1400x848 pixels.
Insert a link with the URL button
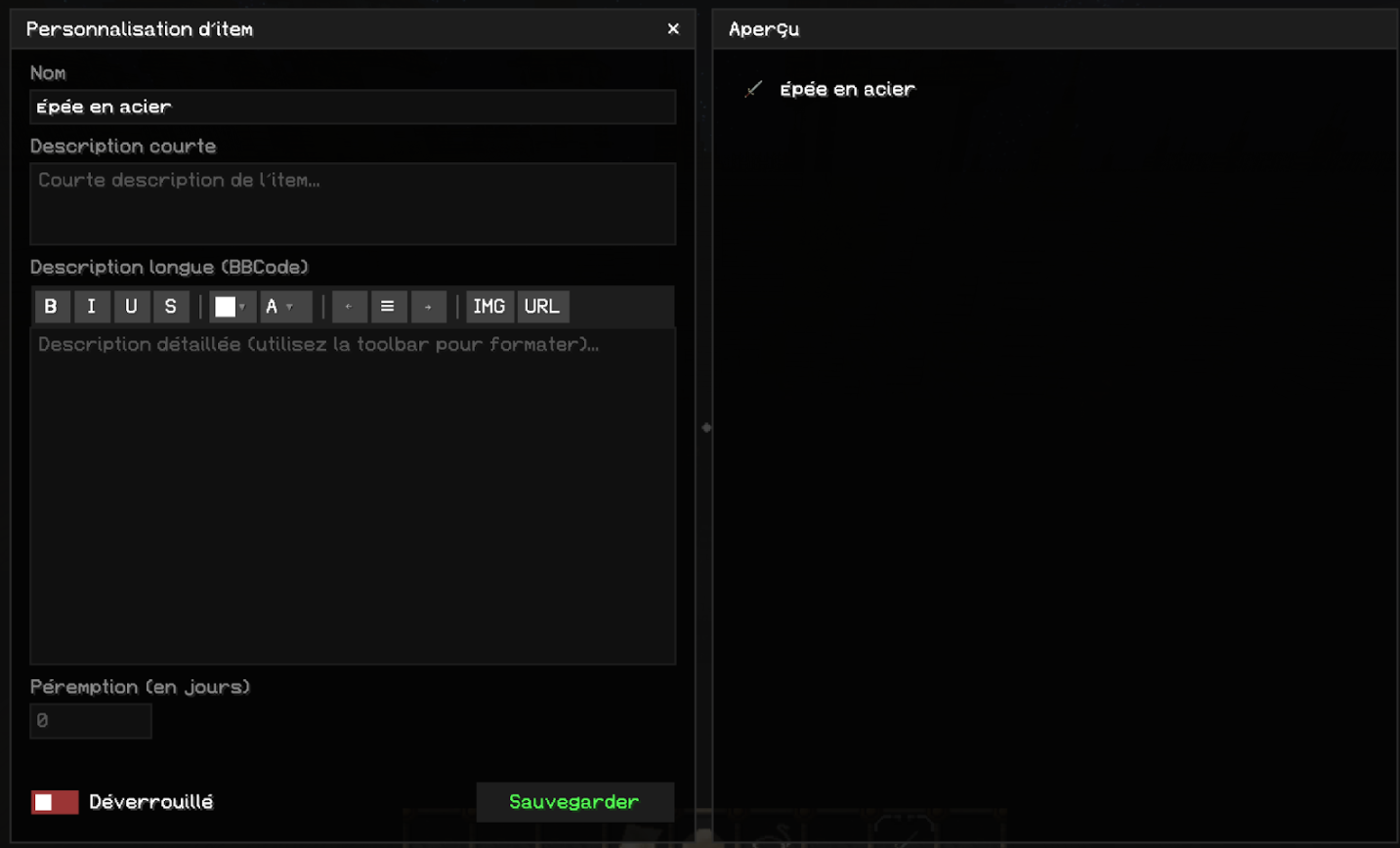coord(542,307)
